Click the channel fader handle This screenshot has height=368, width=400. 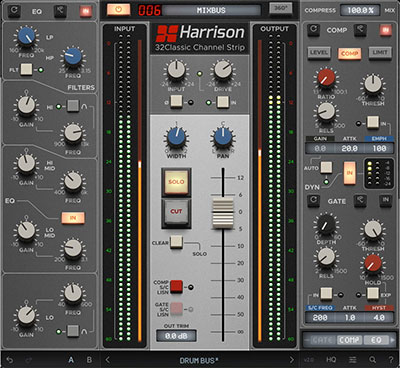point(223,213)
